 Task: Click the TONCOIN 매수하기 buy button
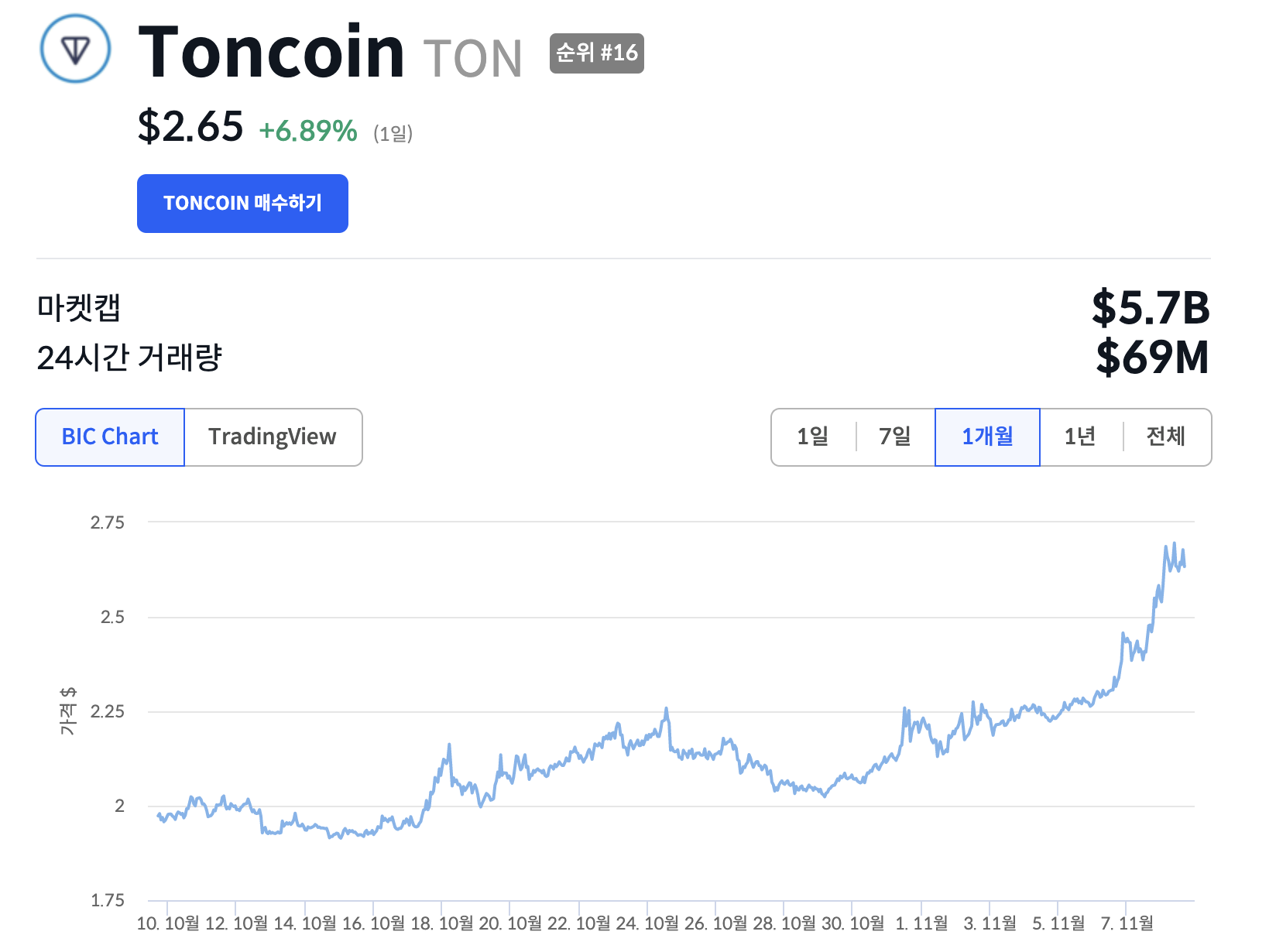(x=242, y=204)
